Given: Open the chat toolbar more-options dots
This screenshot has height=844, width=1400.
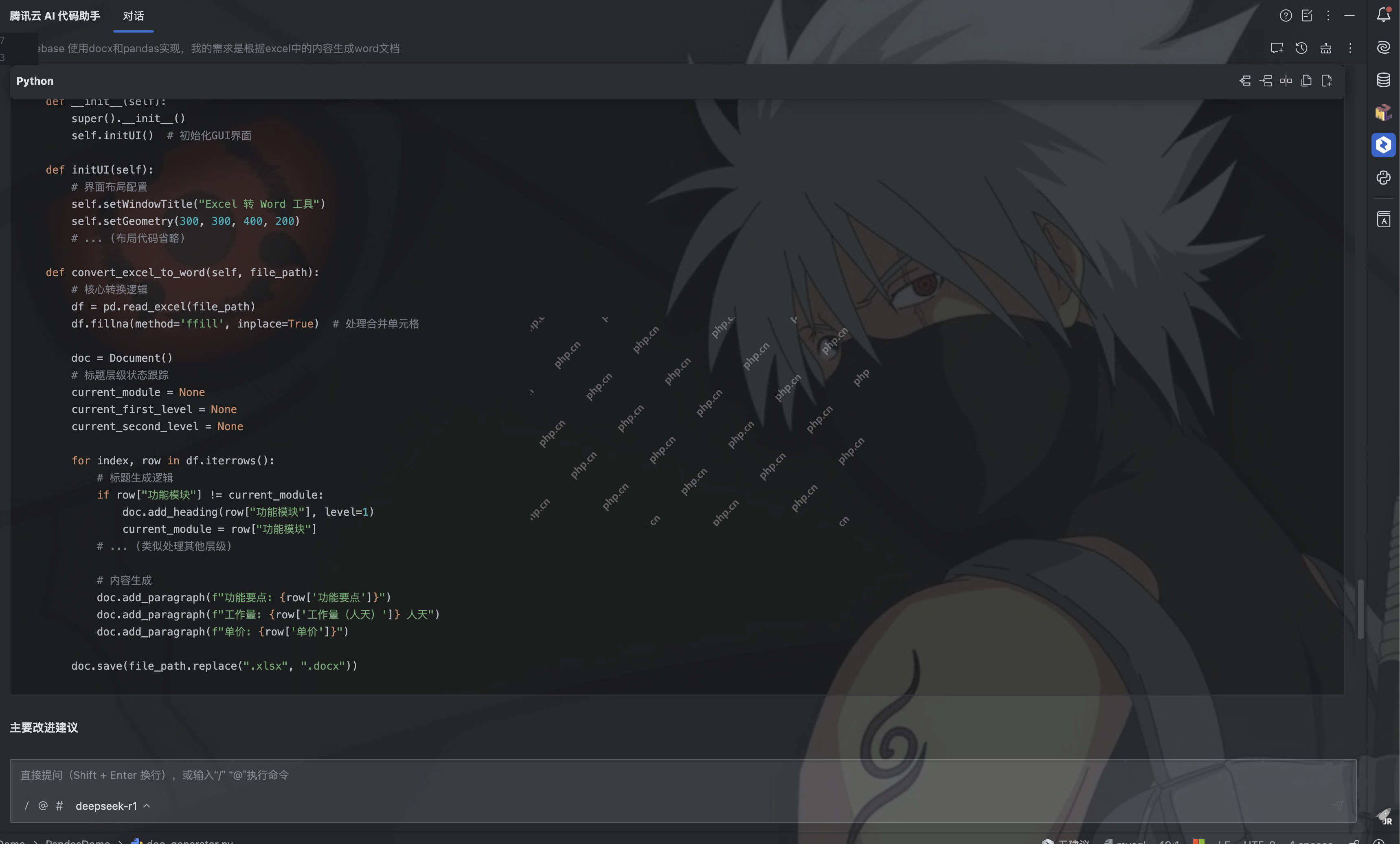Looking at the screenshot, I should pyautogui.click(x=1350, y=48).
